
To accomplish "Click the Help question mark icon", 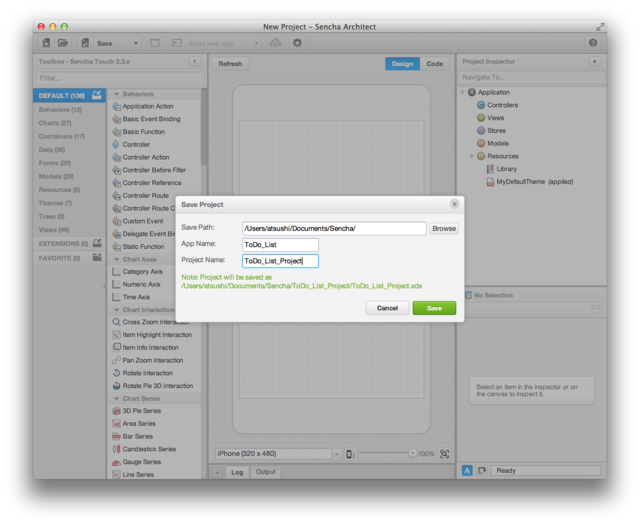I will pyautogui.click(x=593, y=43).
